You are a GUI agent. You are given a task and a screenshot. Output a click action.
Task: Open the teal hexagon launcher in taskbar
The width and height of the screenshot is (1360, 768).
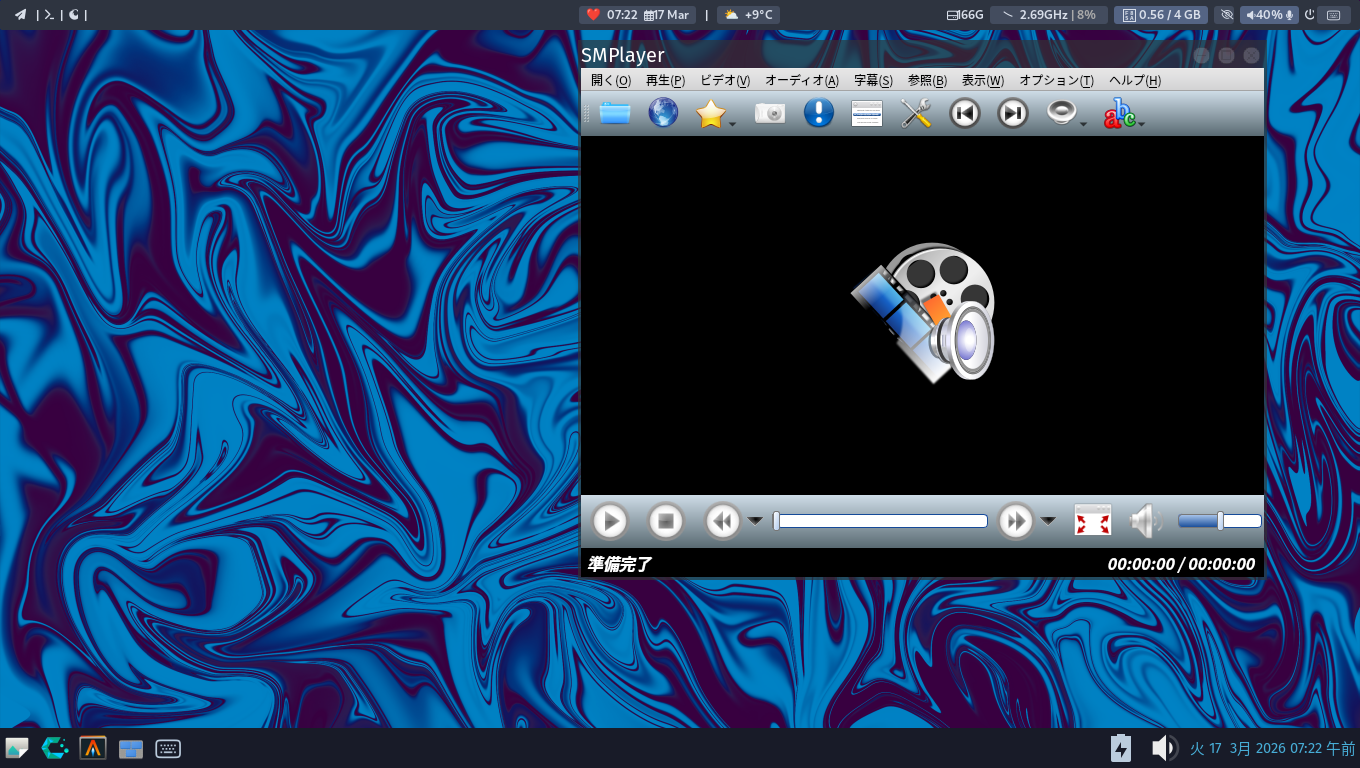[55, 748]
